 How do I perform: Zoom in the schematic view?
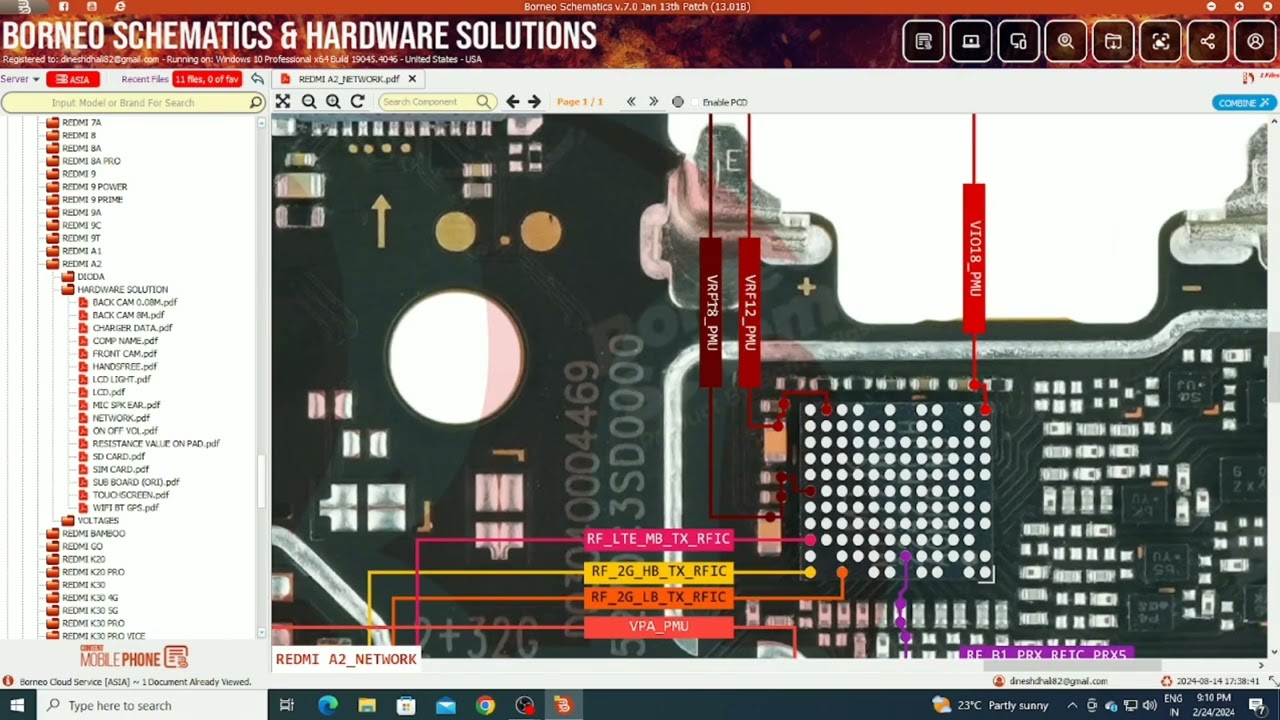(333, 102)
